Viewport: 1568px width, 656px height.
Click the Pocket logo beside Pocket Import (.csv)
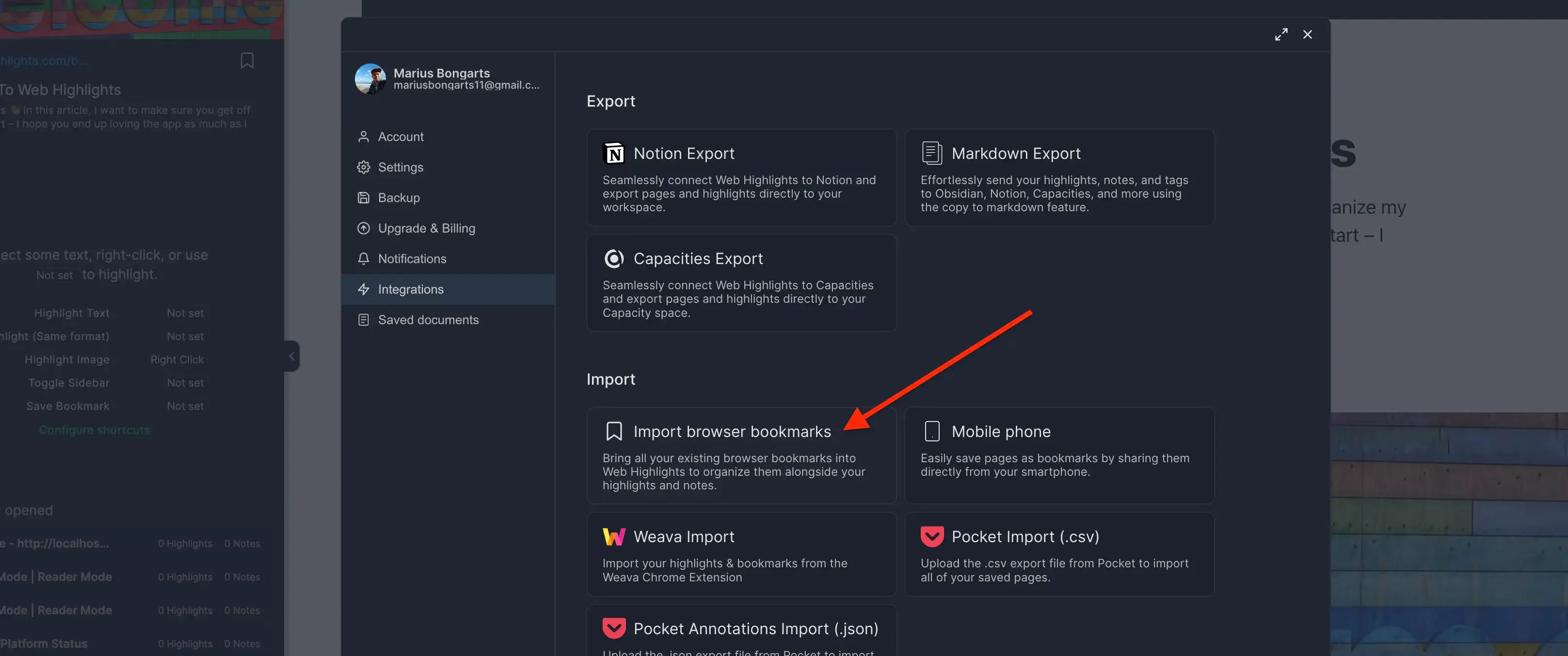coord(931,536)
